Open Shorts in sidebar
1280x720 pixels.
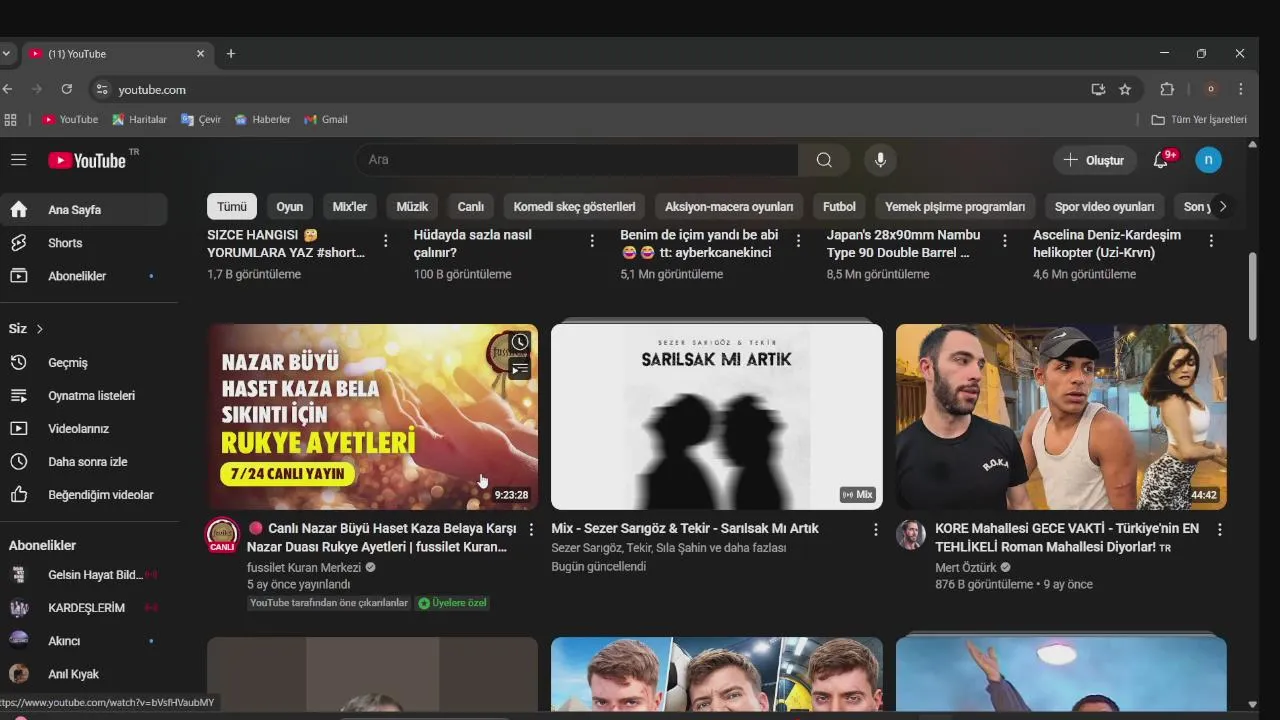(84, 243)
